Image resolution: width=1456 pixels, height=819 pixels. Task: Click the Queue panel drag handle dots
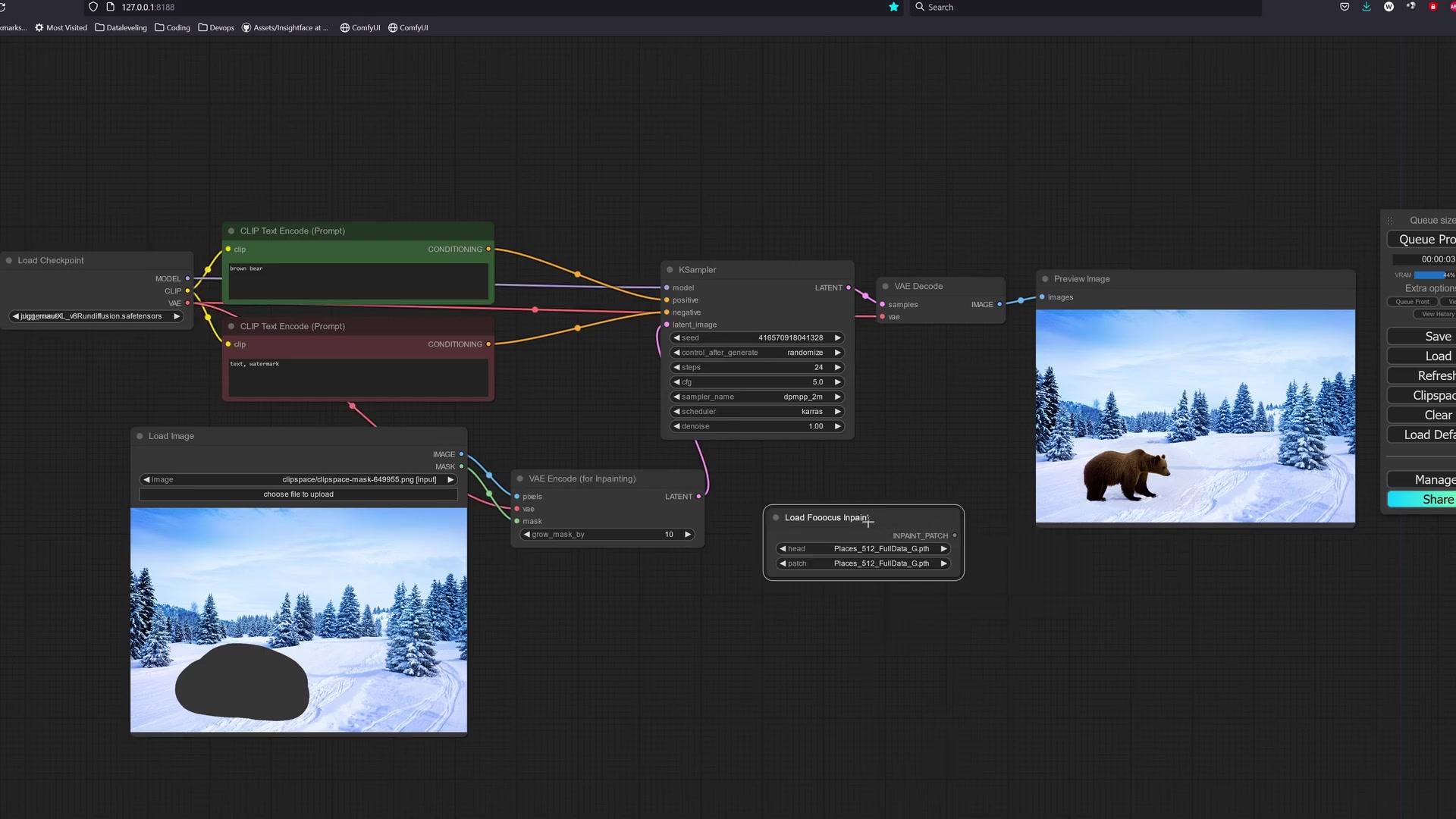(x=1389, y=220)
